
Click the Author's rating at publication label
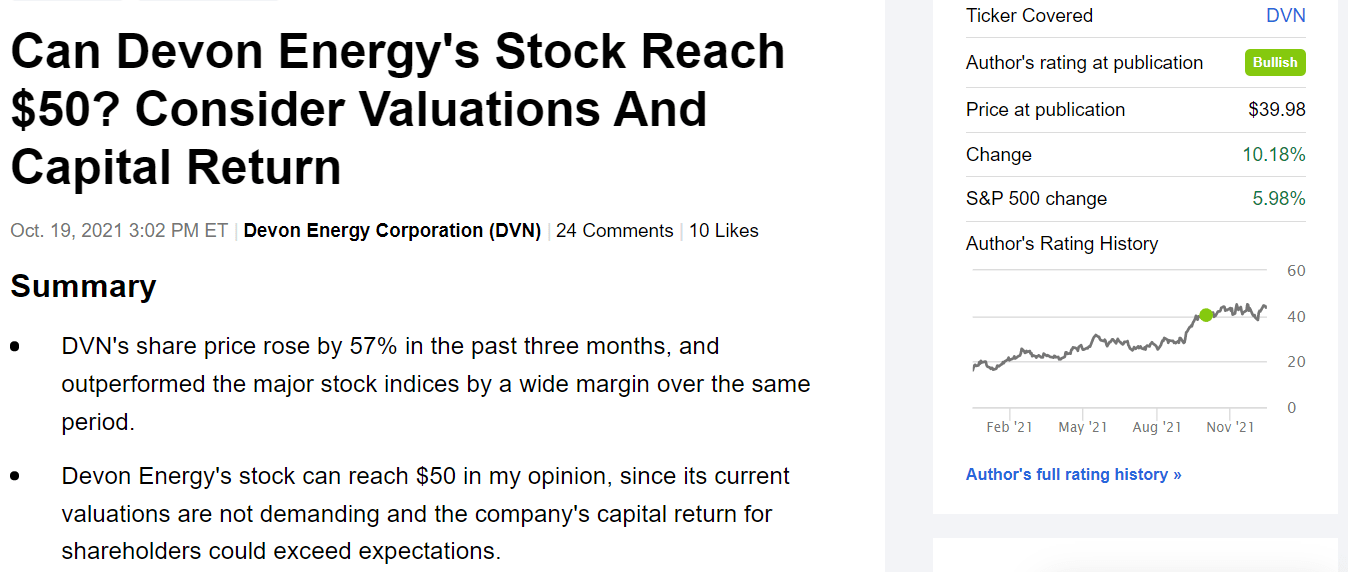[x=1085, y=63]
